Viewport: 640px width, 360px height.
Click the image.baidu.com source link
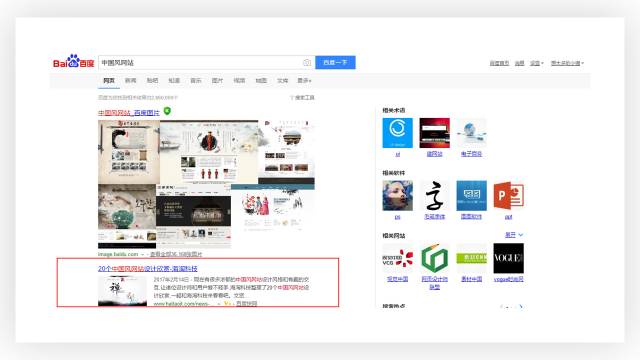click(x=118, y=254)
